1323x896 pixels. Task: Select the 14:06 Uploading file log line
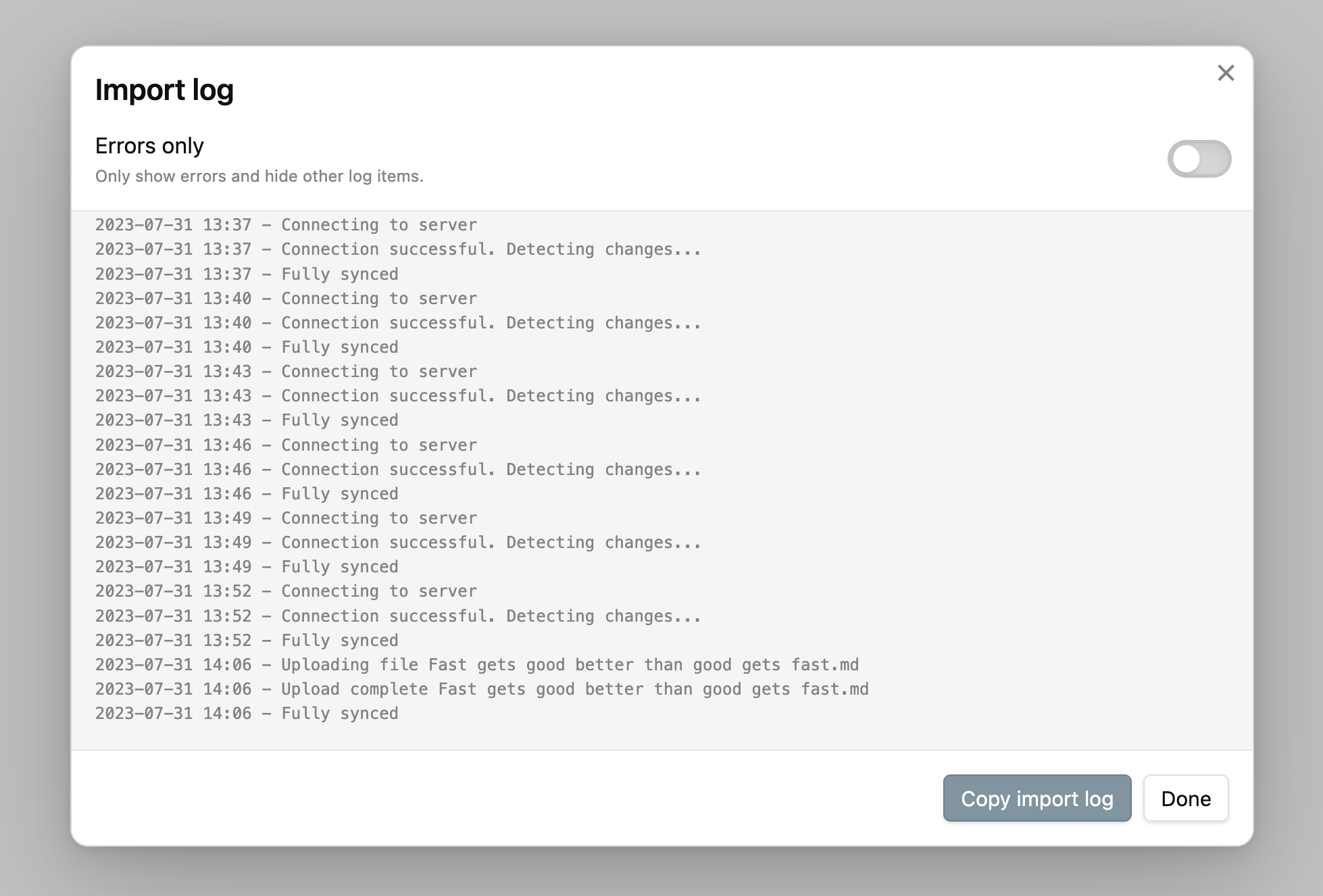[x=477, y=665]
